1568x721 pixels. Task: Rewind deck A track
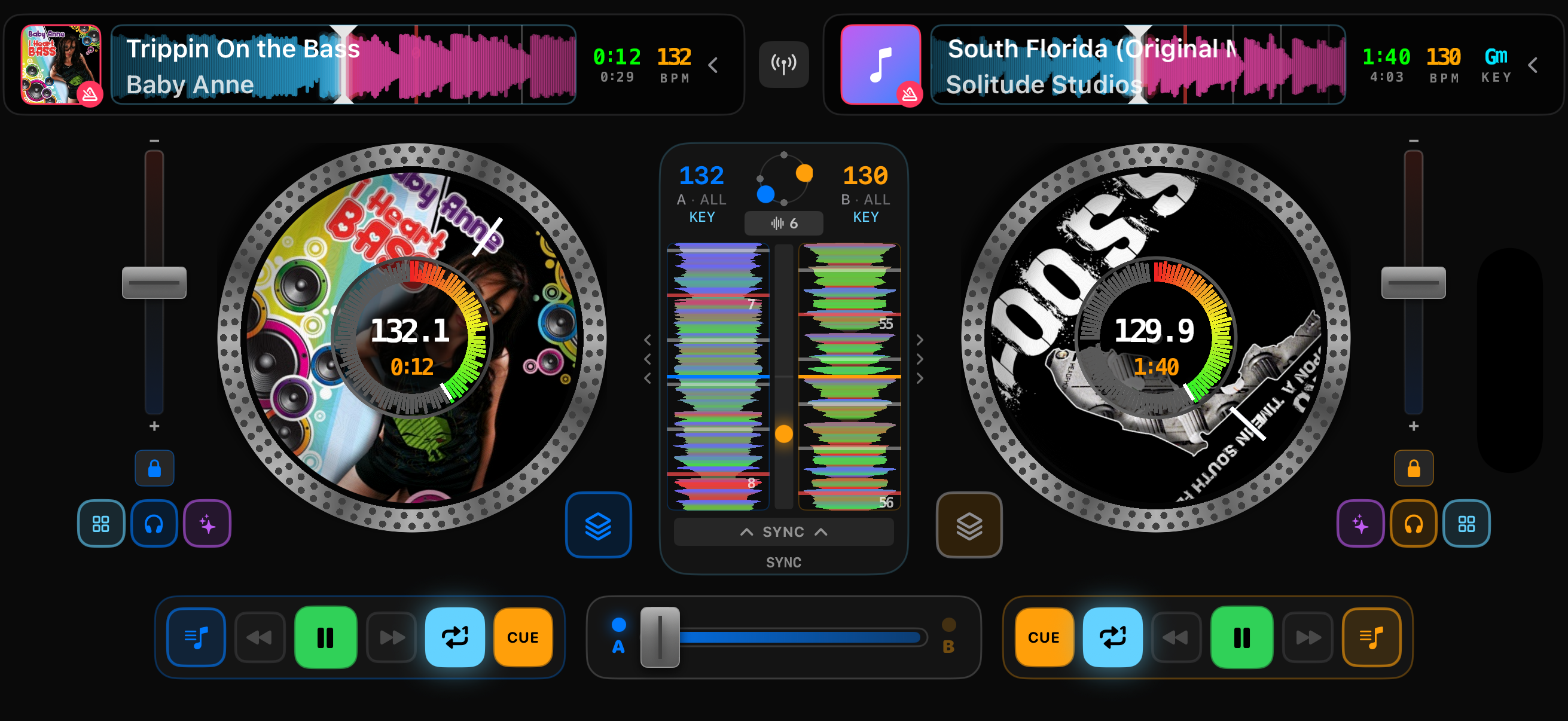click(260, 637)
